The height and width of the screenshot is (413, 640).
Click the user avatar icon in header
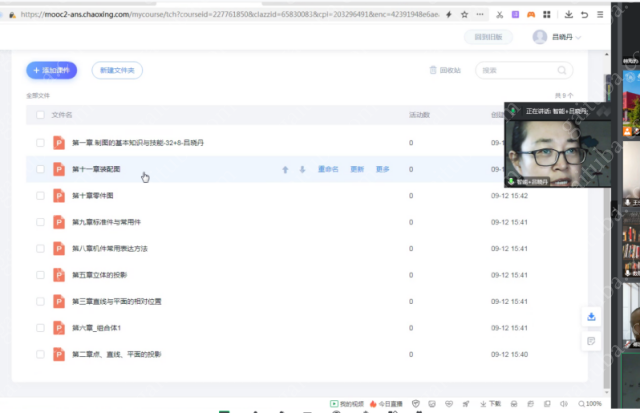540,37
